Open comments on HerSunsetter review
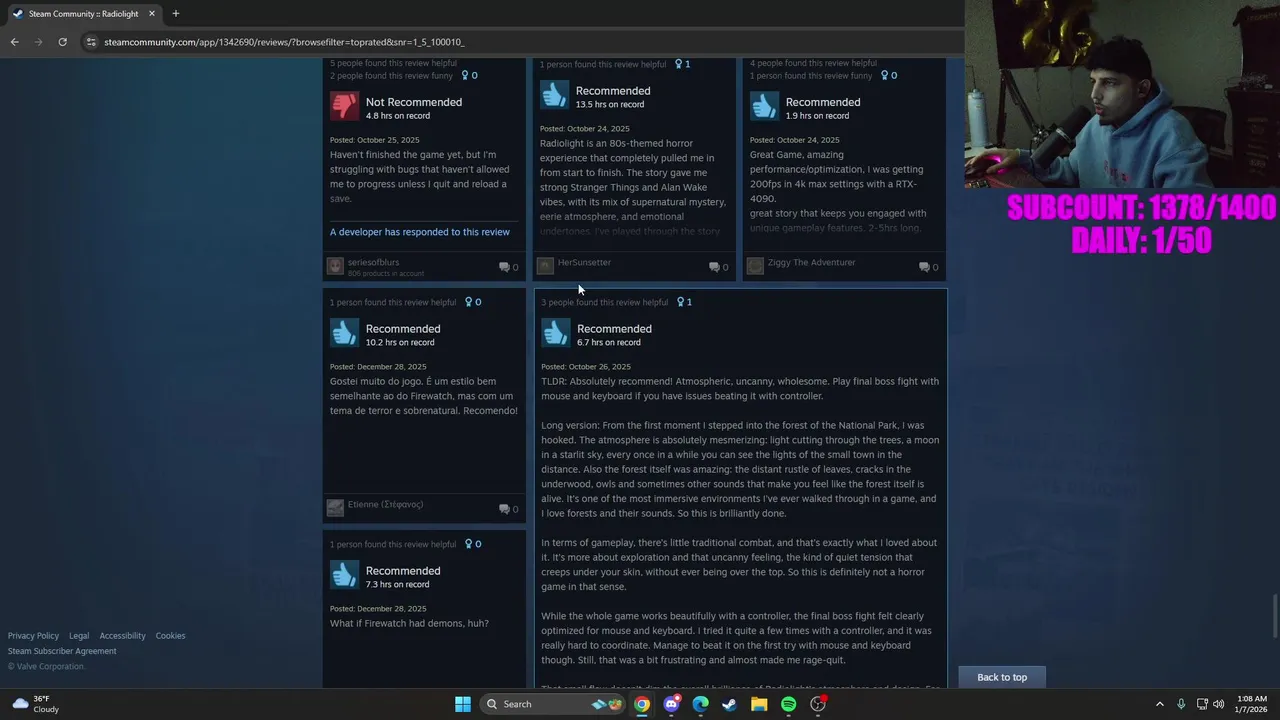This screenshot has width=1280, height=720. coord(719,267)
